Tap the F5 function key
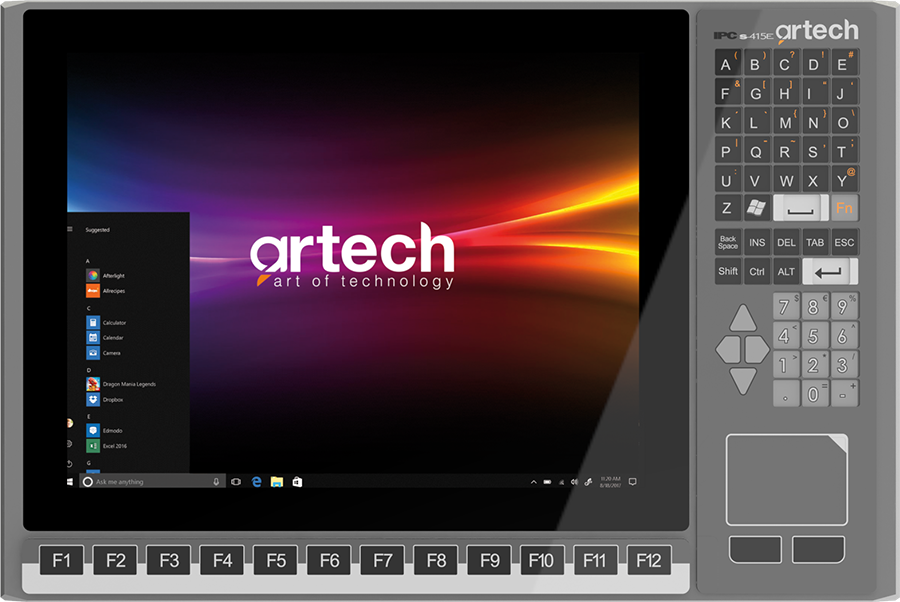Image resolution: width=900 pixels, height=602 pixels. point(276,560)
